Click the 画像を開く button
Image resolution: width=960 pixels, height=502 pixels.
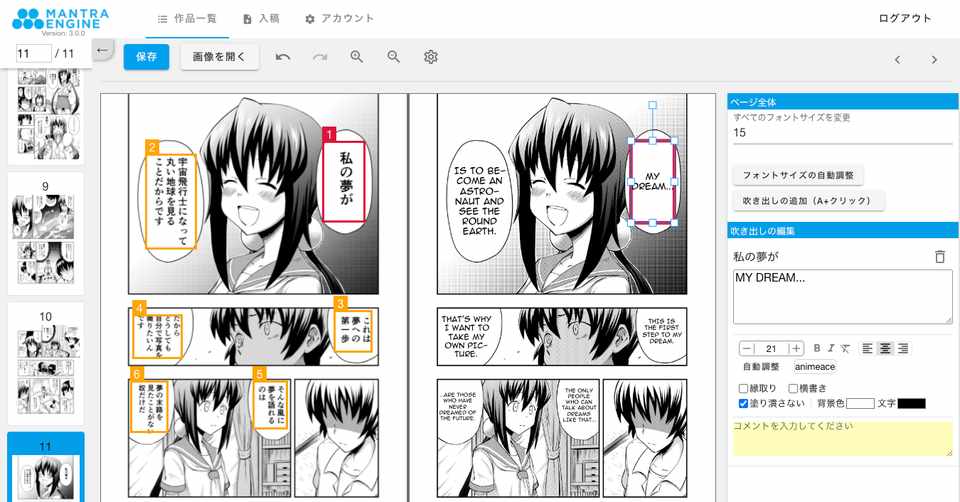[x=219, y=57]
